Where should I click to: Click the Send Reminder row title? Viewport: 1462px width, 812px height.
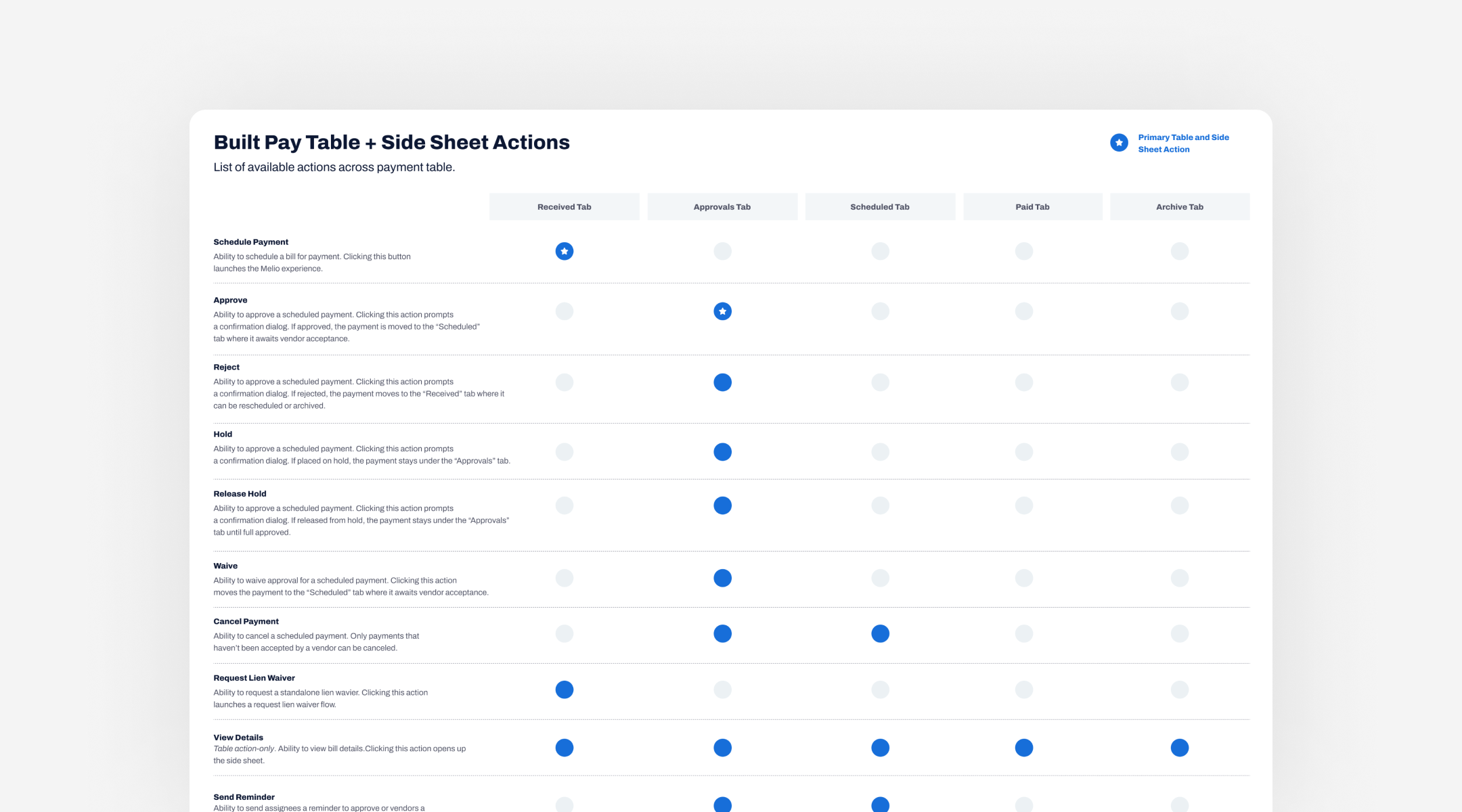(244, 797)
